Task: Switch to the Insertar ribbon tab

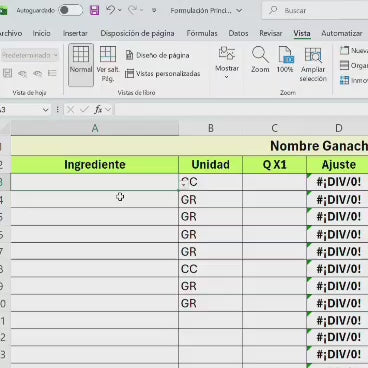Action: point(75,33)
